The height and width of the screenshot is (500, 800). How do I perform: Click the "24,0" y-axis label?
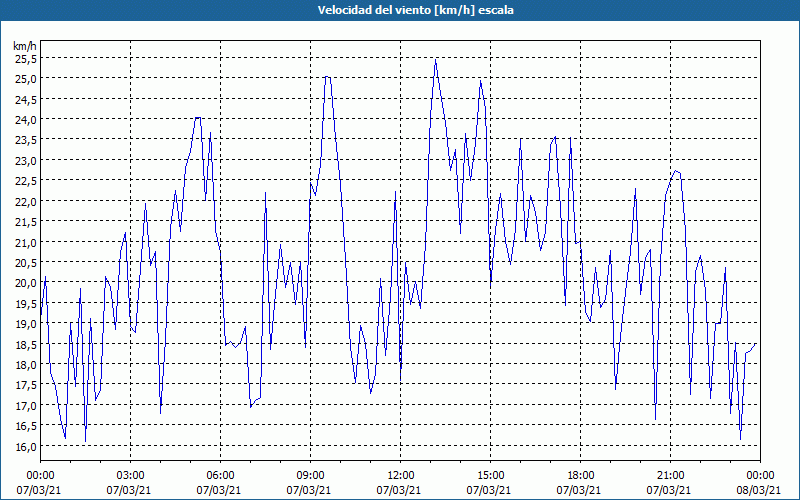[x=25, y=120]
